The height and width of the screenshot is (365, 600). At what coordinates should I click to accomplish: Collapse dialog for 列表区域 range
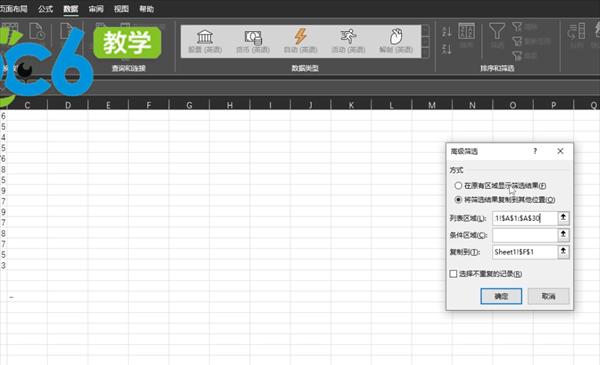point(563,218)
